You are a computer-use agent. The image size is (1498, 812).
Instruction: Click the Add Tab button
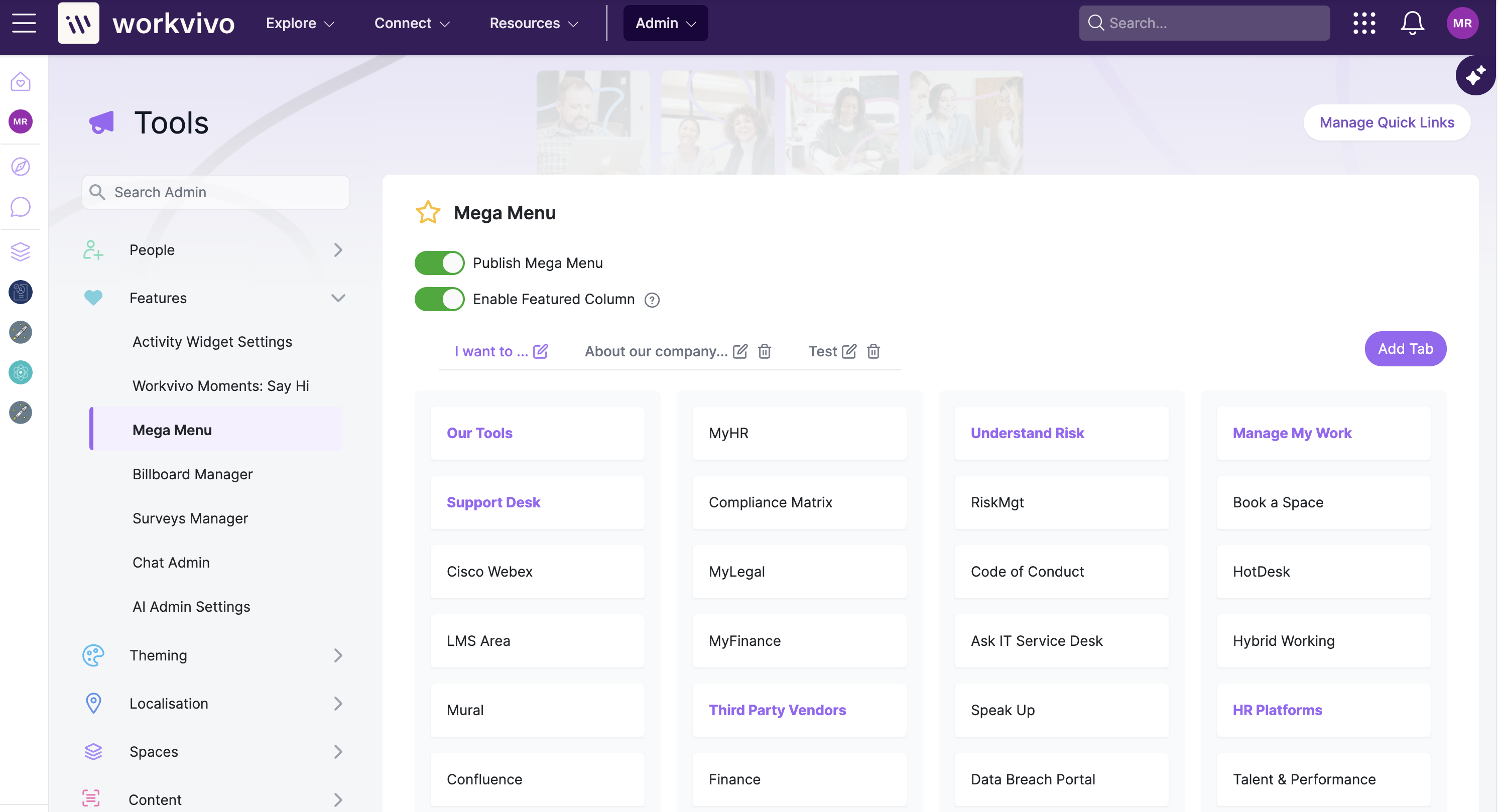(x=1405, y=349)
